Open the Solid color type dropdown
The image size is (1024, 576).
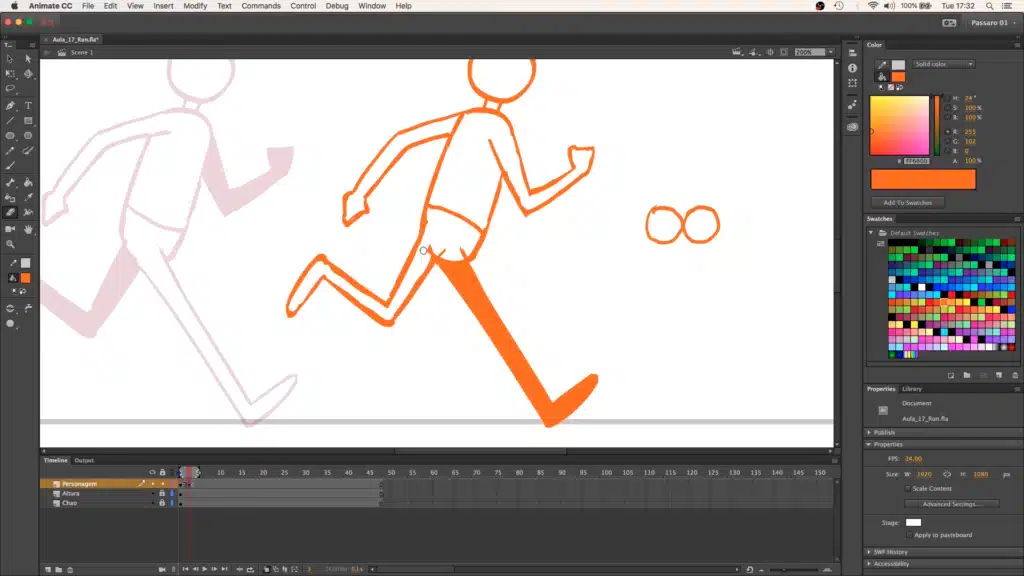tap(943, 64)
